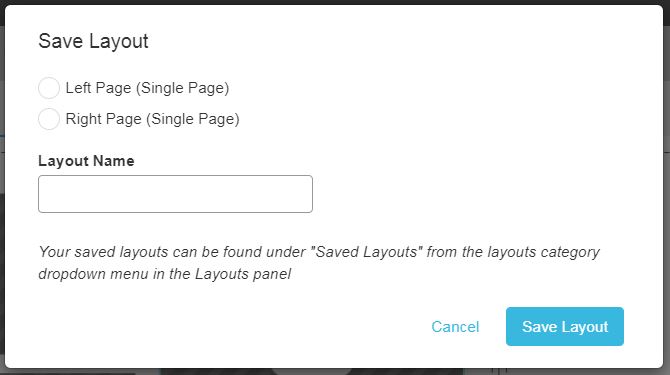Place cursor in the box under Layout Name
Image resolution: width=670 pixels, height=375 pixels.
click(175, 194)
